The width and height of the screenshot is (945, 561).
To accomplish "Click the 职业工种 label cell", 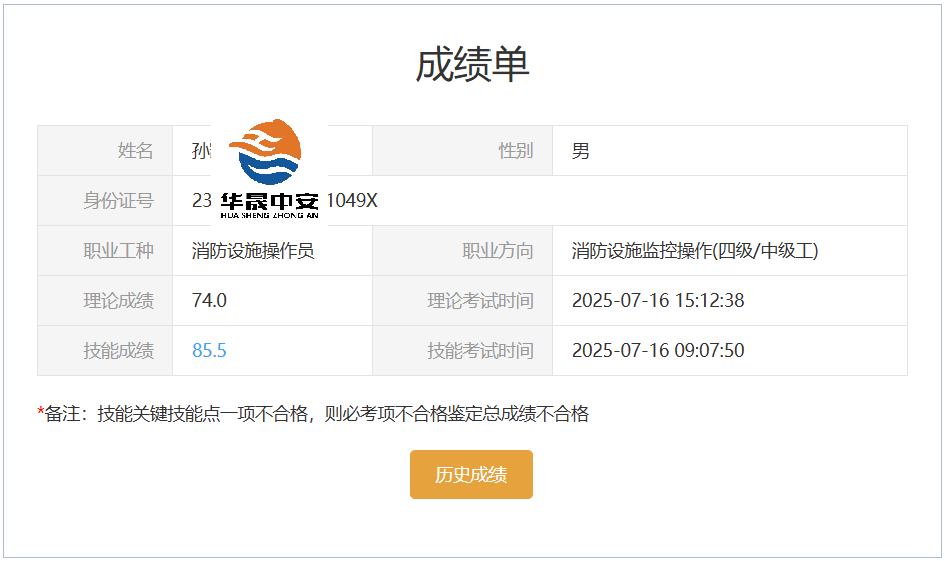I will point(105,251).
